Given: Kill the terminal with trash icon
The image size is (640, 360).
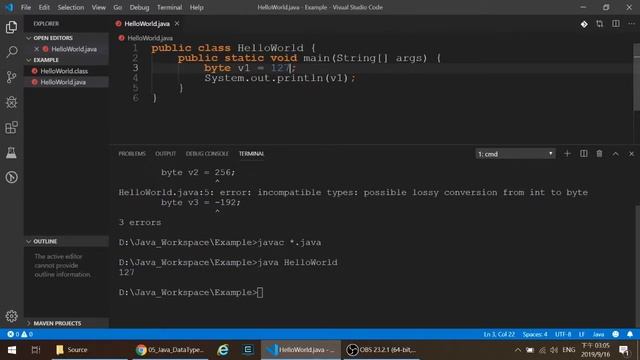Looking at the screenshot, I should [x=599, y=153].
